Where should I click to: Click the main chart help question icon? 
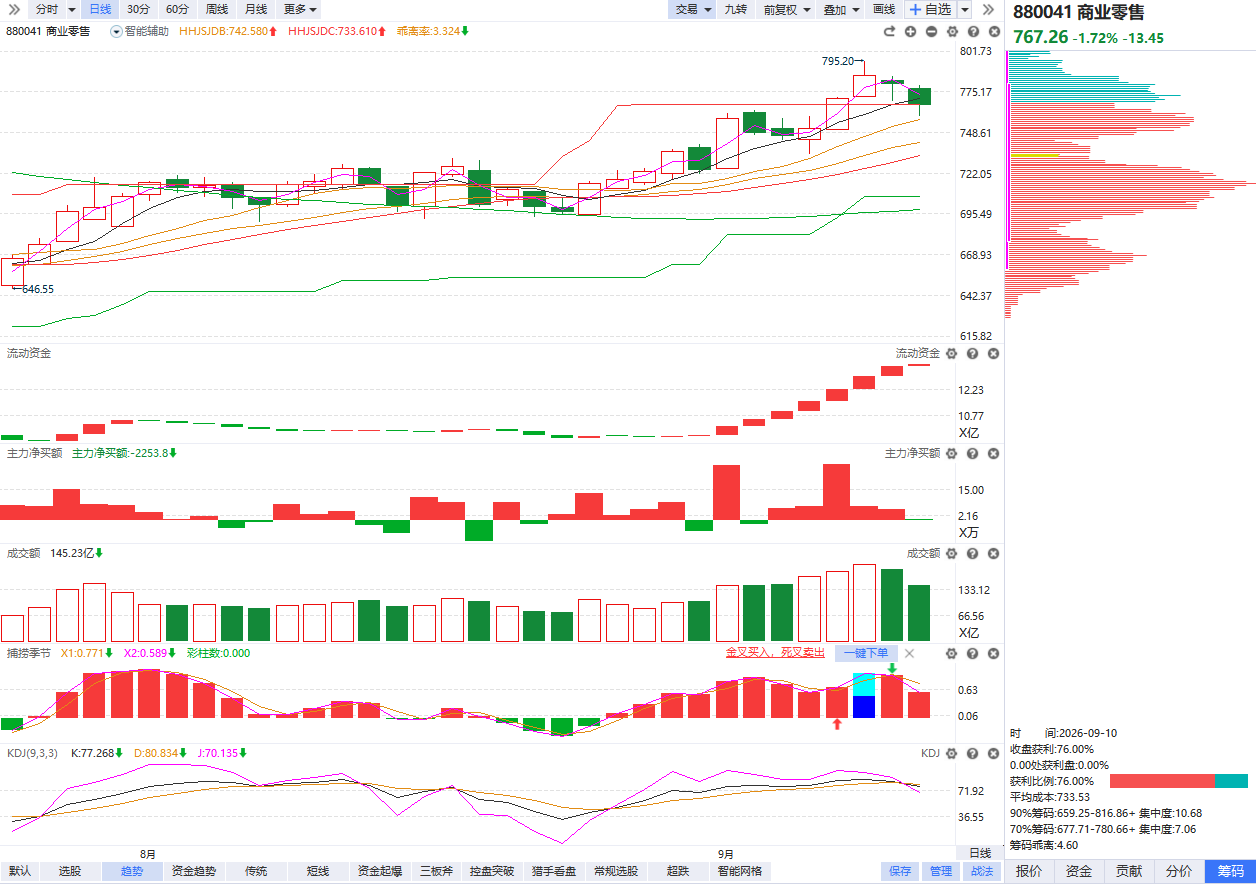973,32
